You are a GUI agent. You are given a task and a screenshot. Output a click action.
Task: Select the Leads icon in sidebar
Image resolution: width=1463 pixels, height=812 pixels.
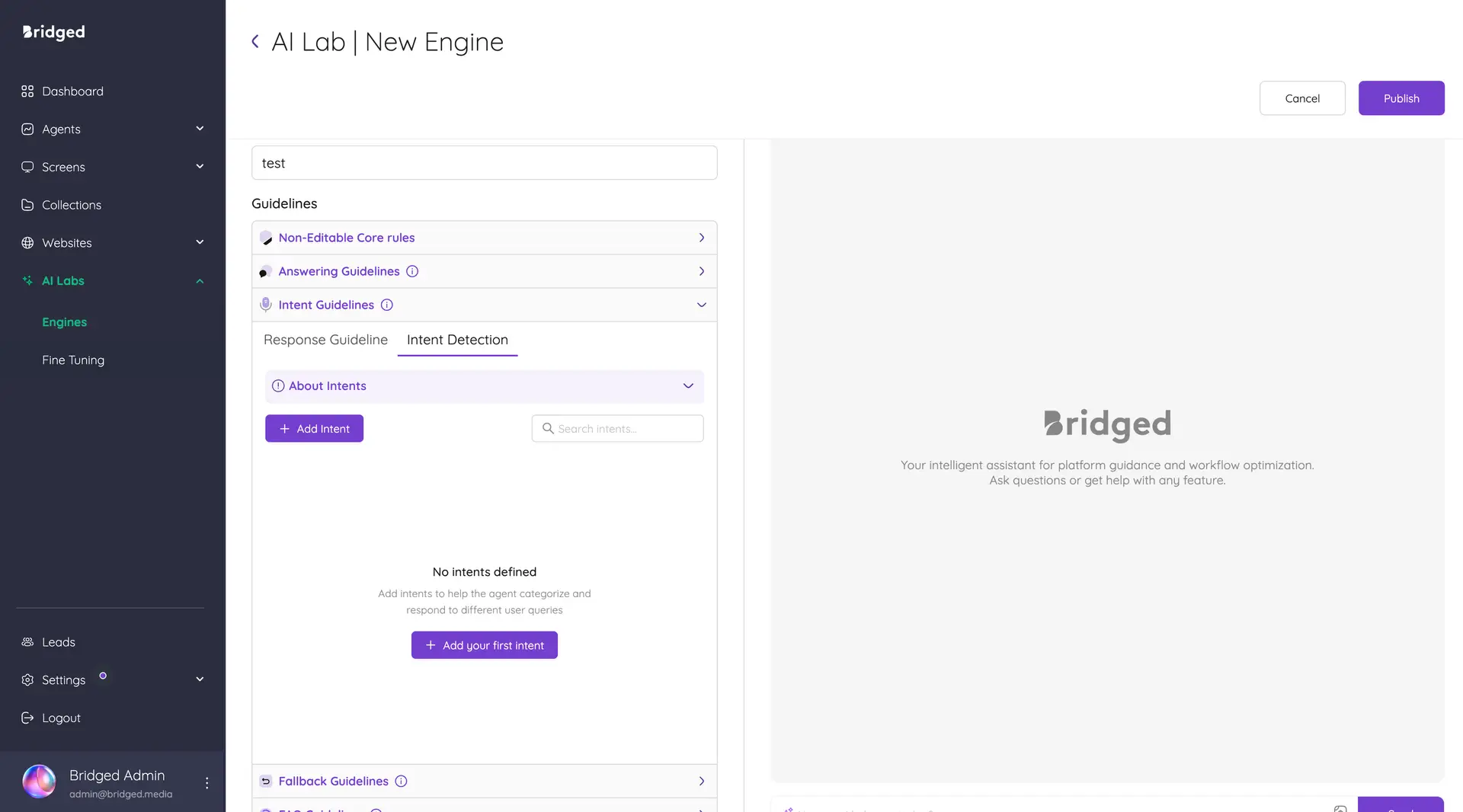pos(27,641)
